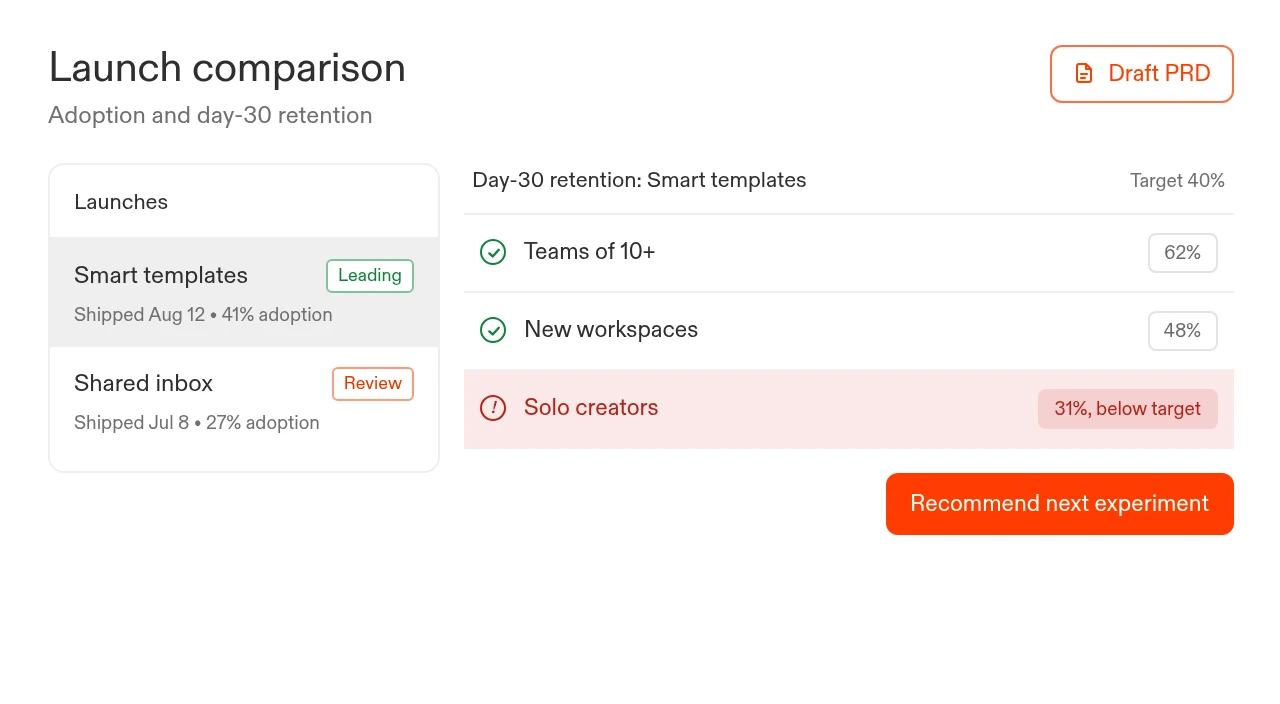Click the 48% retention value
Viewport: 1280px width, 704px height.
click(x=1183, y=331)
